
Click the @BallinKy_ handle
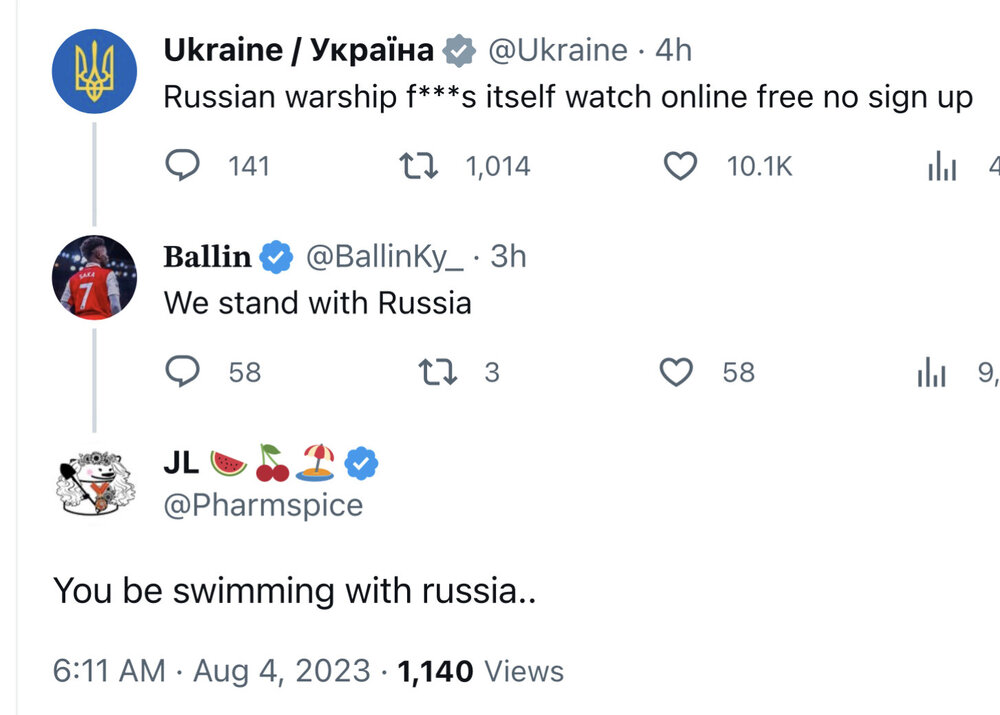click(384, 256)
